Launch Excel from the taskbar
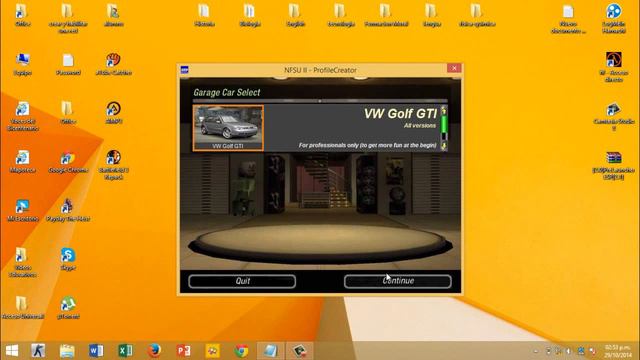The height and width of the screenshot is (360, 640). 125,351
